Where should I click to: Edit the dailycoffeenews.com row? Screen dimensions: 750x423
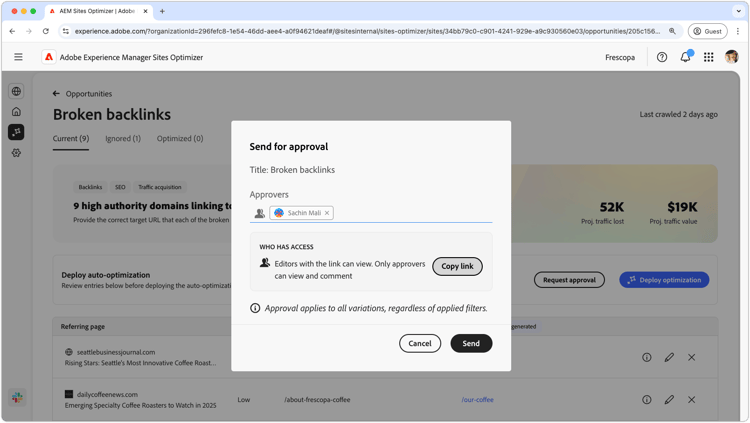tap(669, 399)
